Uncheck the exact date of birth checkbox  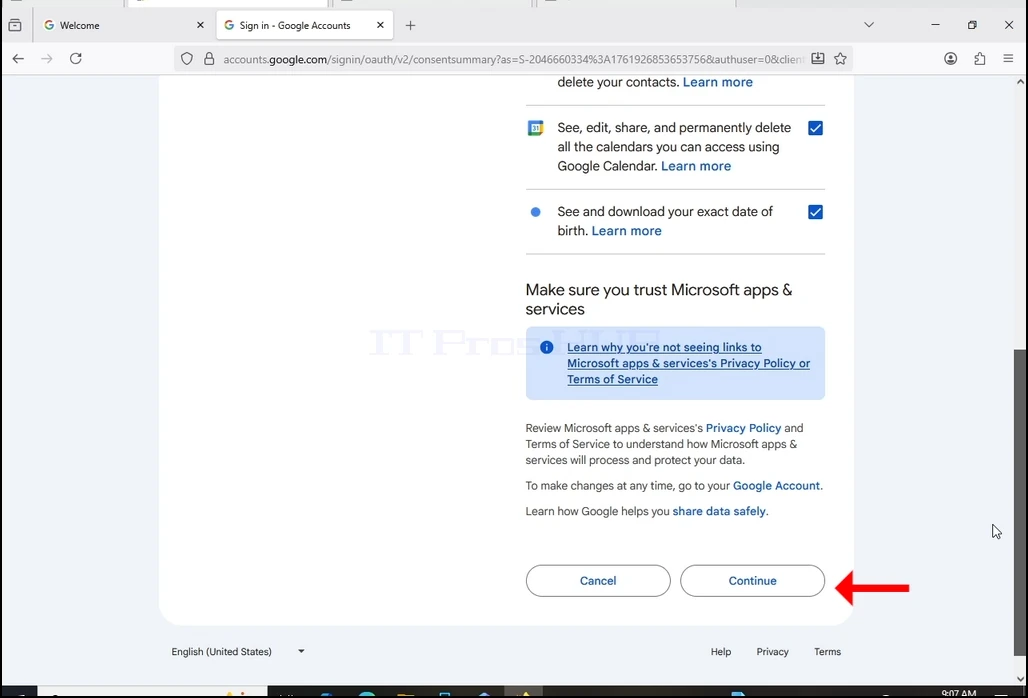click(x=816, y=212)
